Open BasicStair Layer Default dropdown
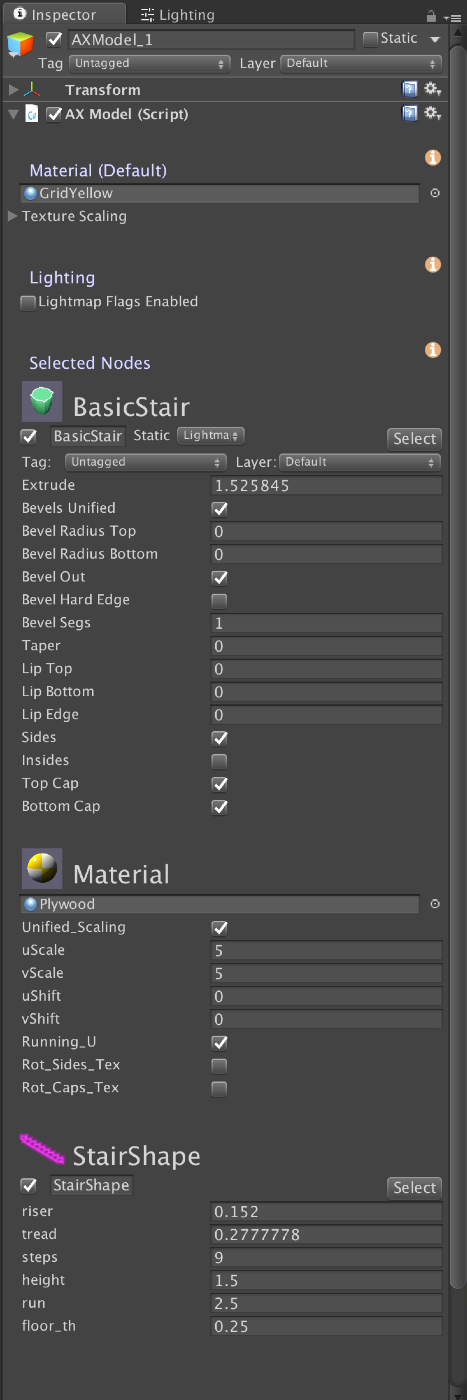Viewport: 467px width, 1400px height. coord(360,462)
